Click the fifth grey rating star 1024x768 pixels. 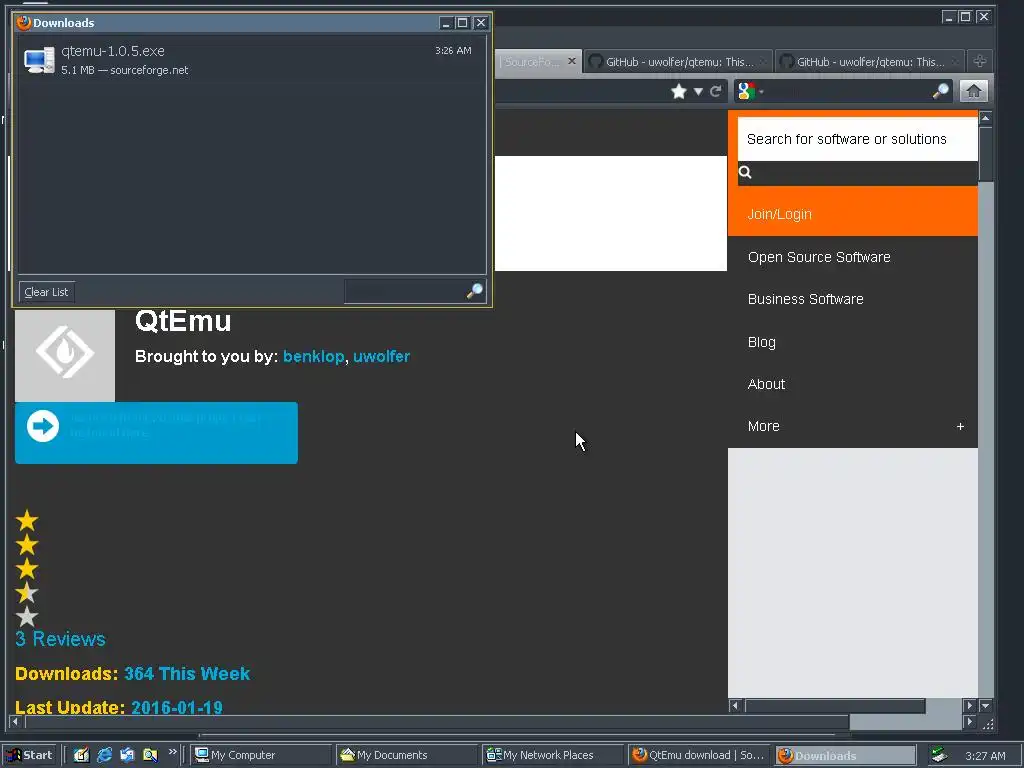(27, 616)
